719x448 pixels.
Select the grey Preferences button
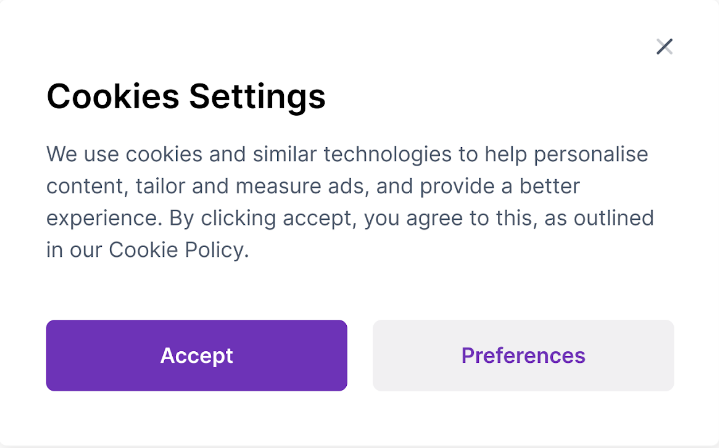click(x=523, y=355)
